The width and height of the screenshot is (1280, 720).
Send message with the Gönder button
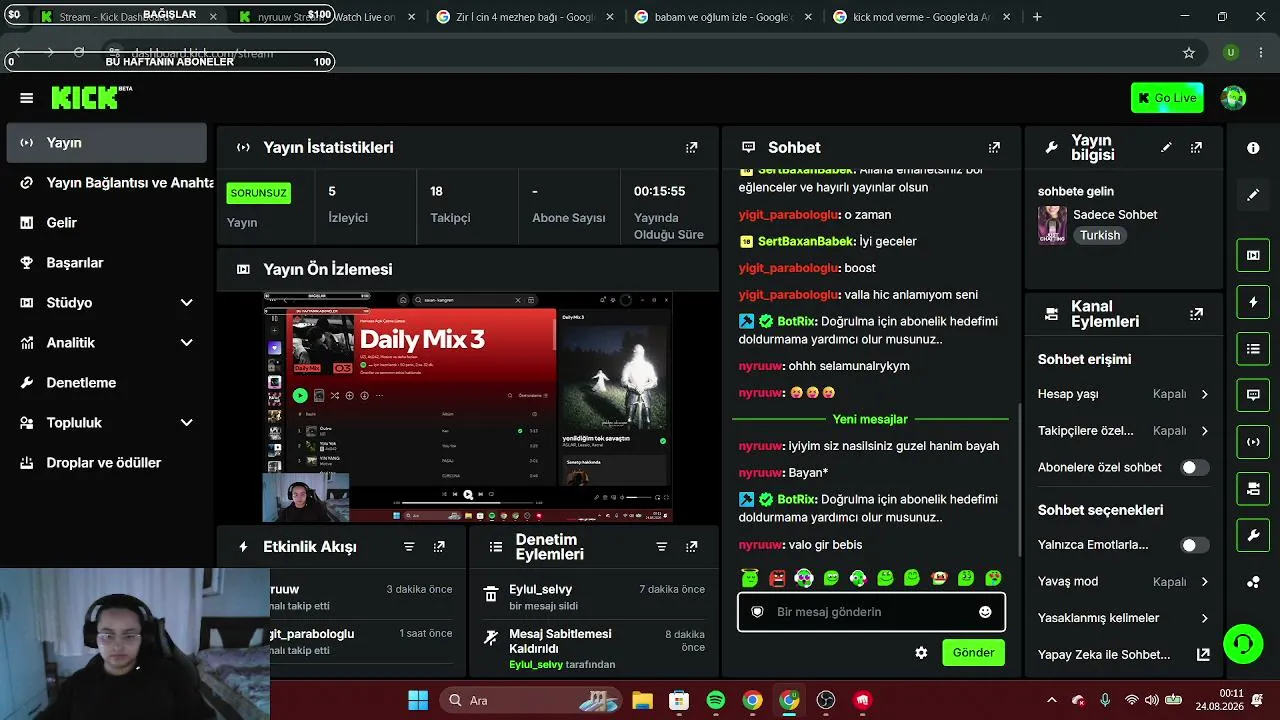pyautogui.click(x=973, y=653)
